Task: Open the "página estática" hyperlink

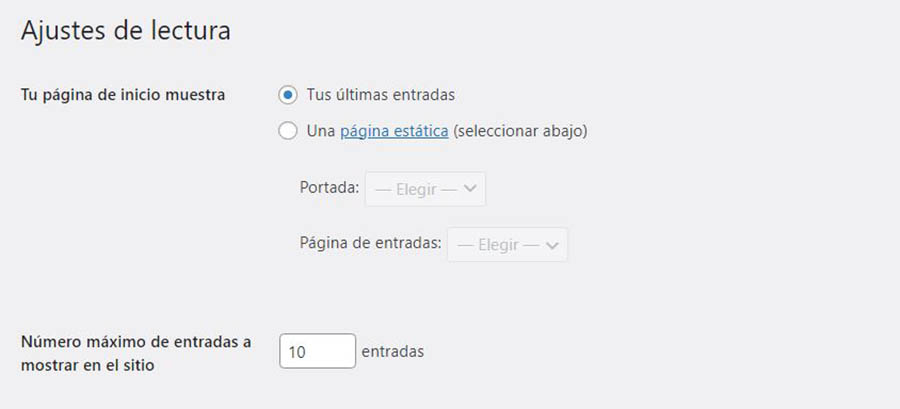Action: pyautogui.click(x=394, y=131)
